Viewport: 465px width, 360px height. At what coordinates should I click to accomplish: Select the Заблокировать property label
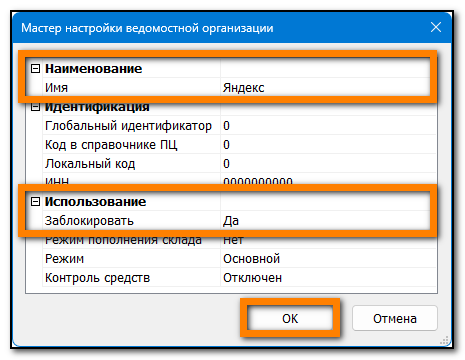(x=89, y=221)
